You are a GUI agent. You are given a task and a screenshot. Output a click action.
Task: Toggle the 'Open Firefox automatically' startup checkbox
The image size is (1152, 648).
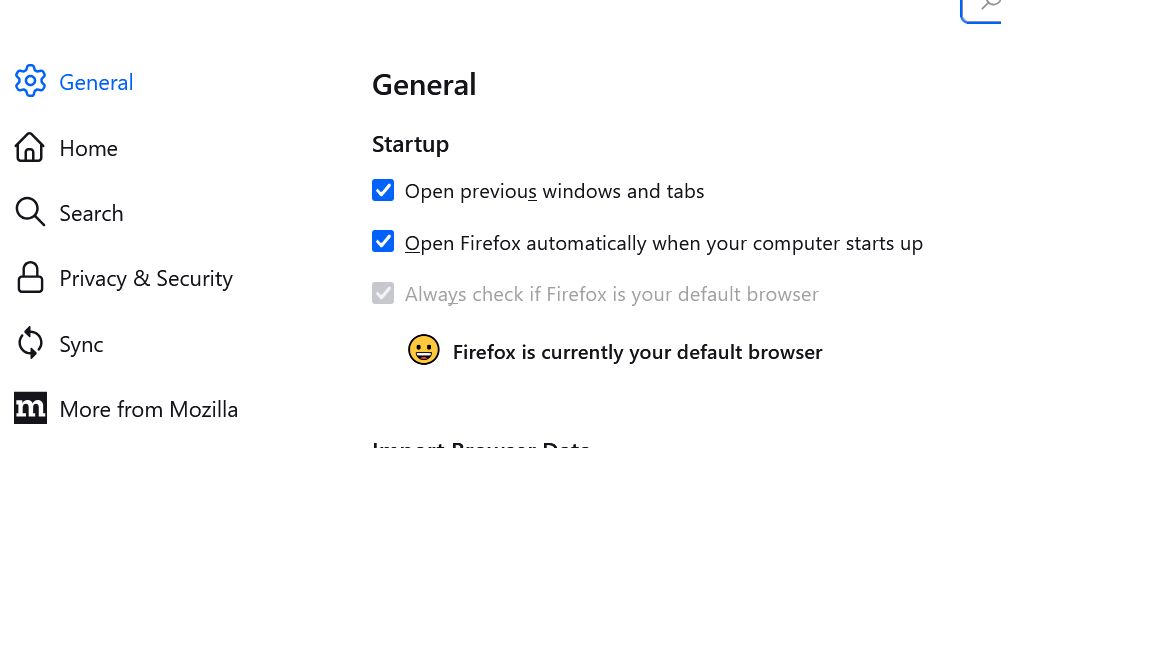point(383,241)
